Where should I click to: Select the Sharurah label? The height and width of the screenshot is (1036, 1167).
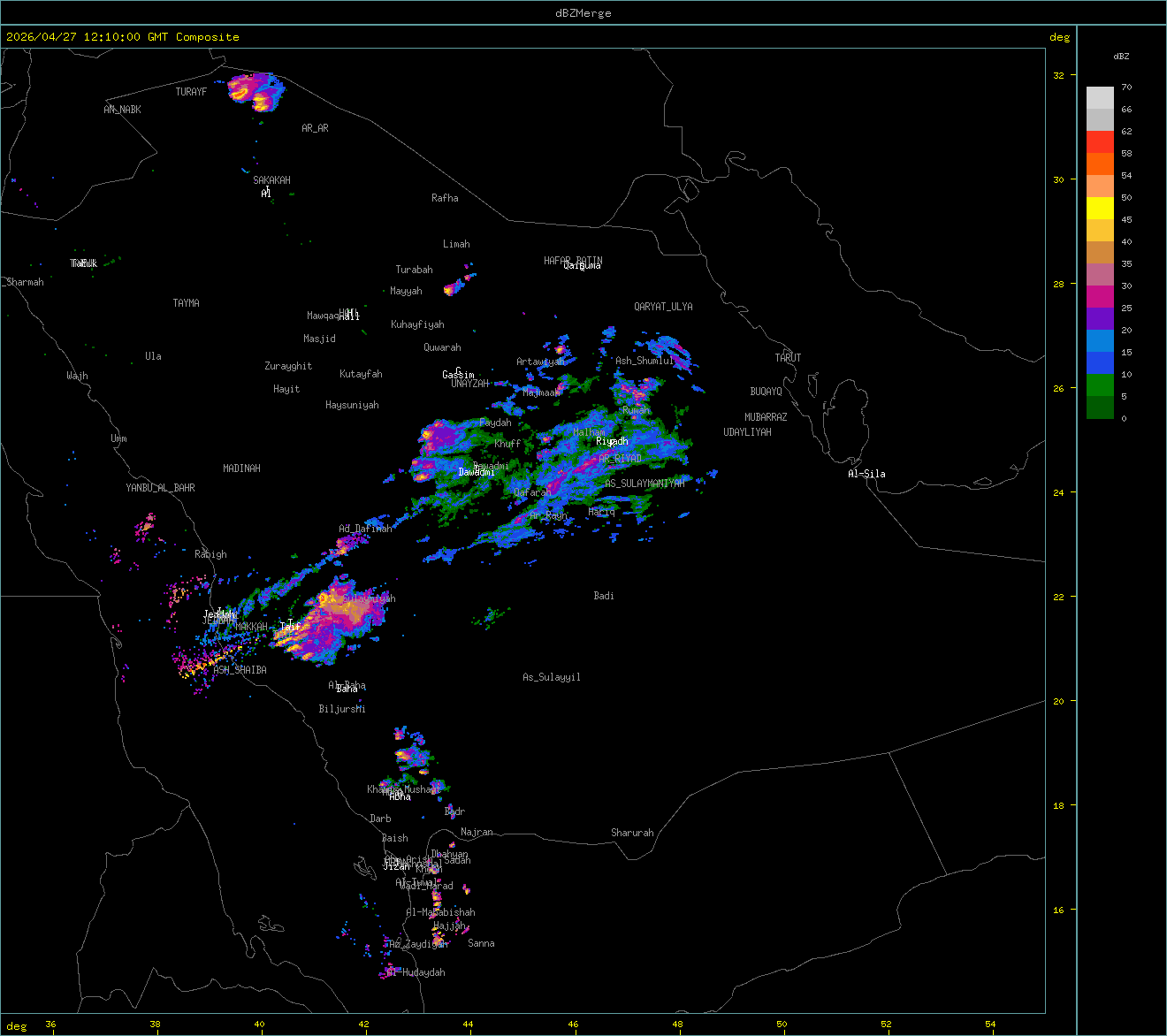click(x=632, y=833)
